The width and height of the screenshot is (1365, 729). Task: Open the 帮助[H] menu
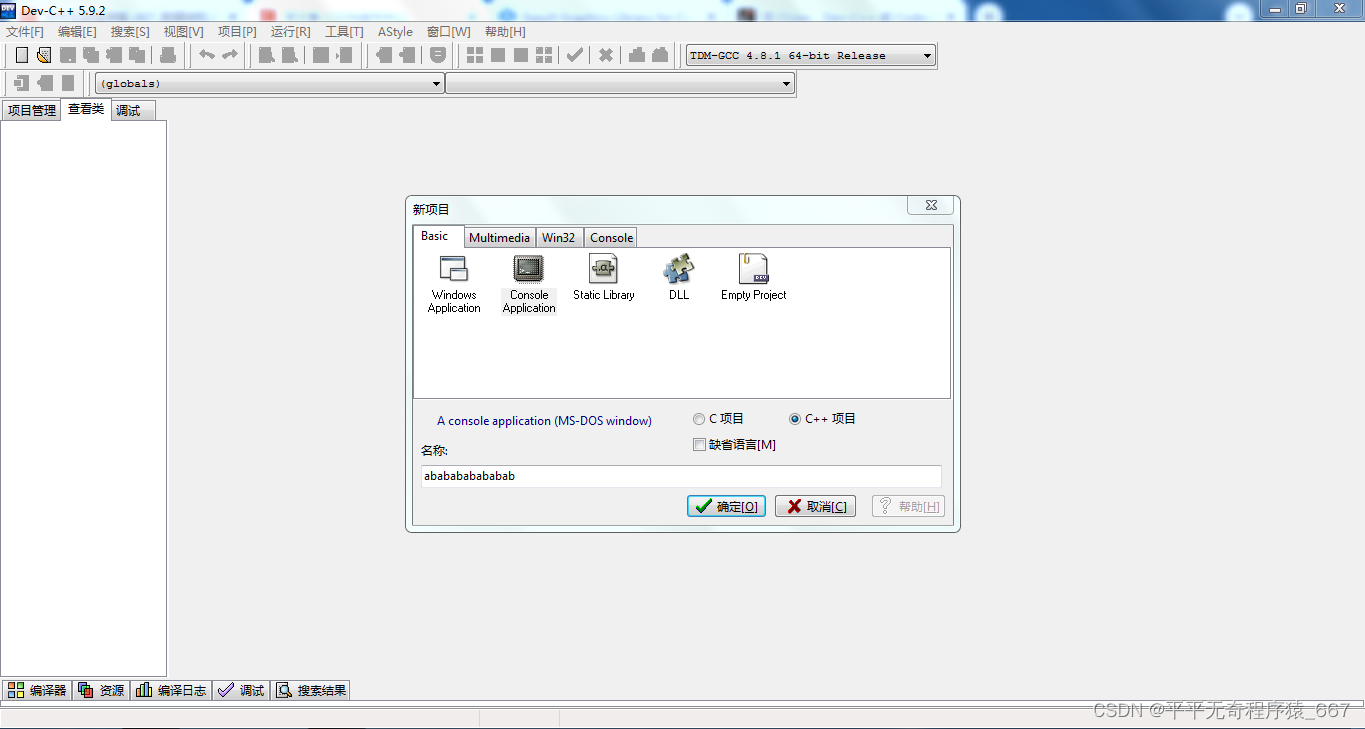[x=505, y=32]
